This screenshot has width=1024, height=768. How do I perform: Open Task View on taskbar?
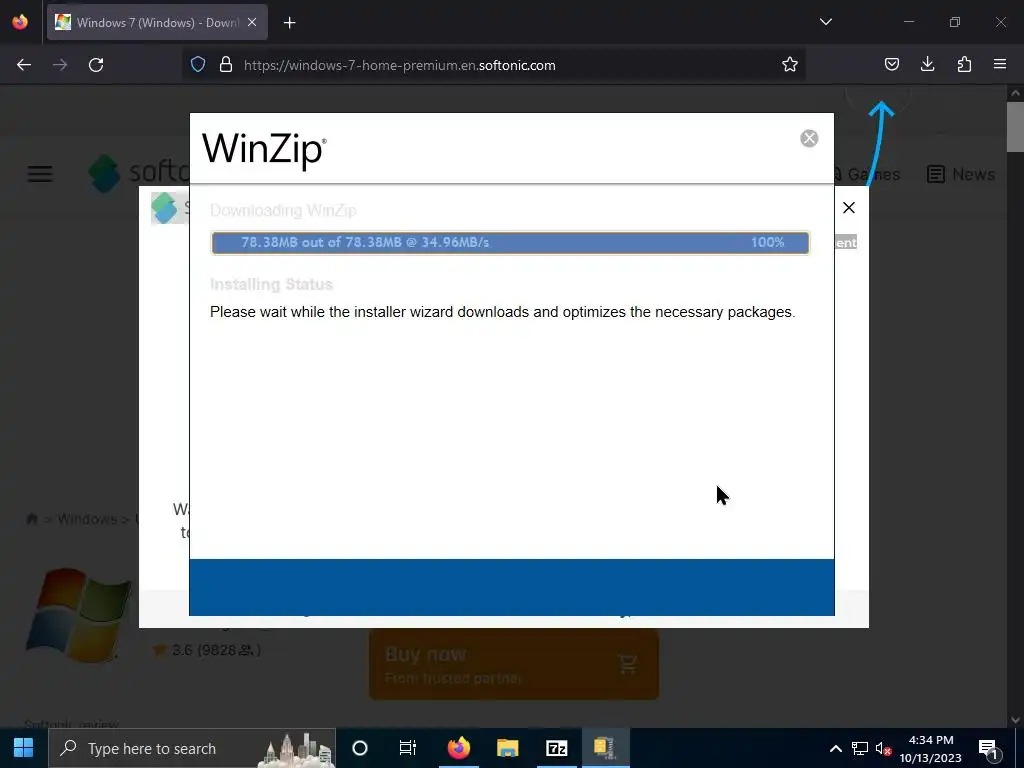(408, 748)
